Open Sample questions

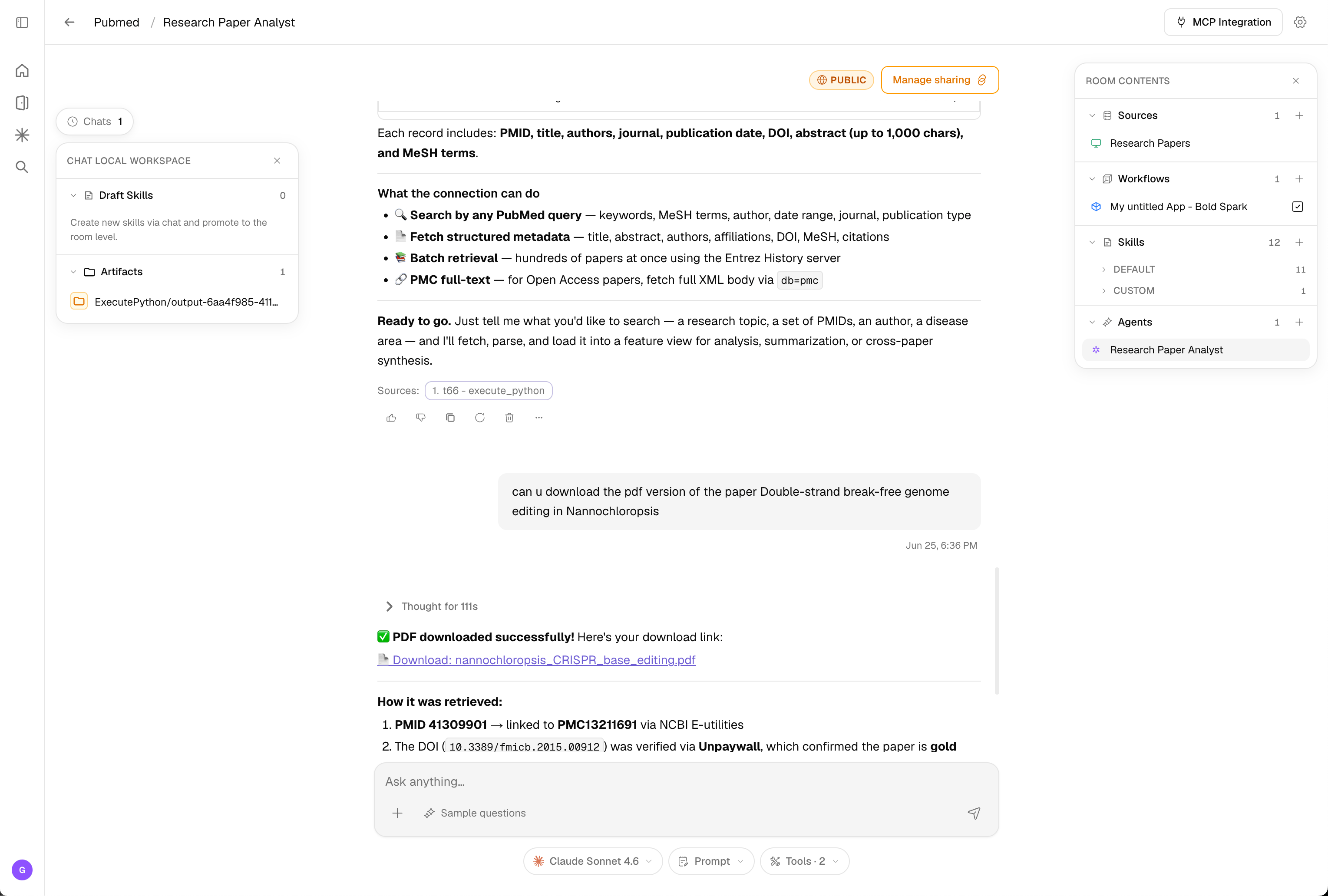tap(475, 813)
